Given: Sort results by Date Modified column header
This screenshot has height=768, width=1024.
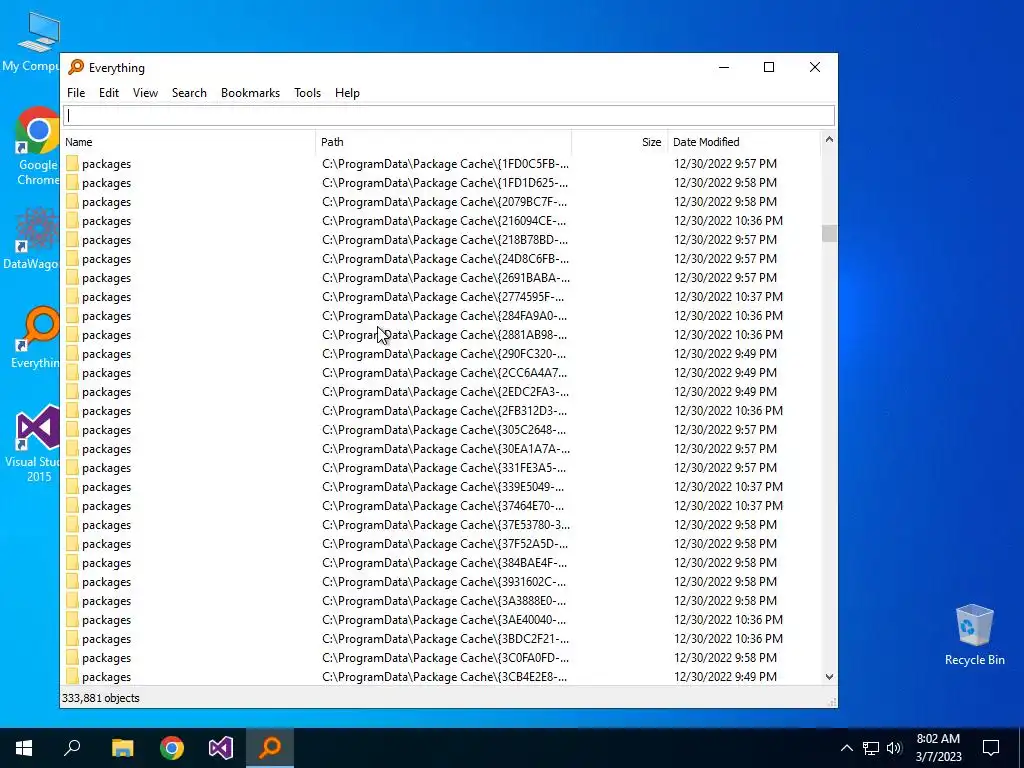Looking at the screenshot, I should click(743, 142).
